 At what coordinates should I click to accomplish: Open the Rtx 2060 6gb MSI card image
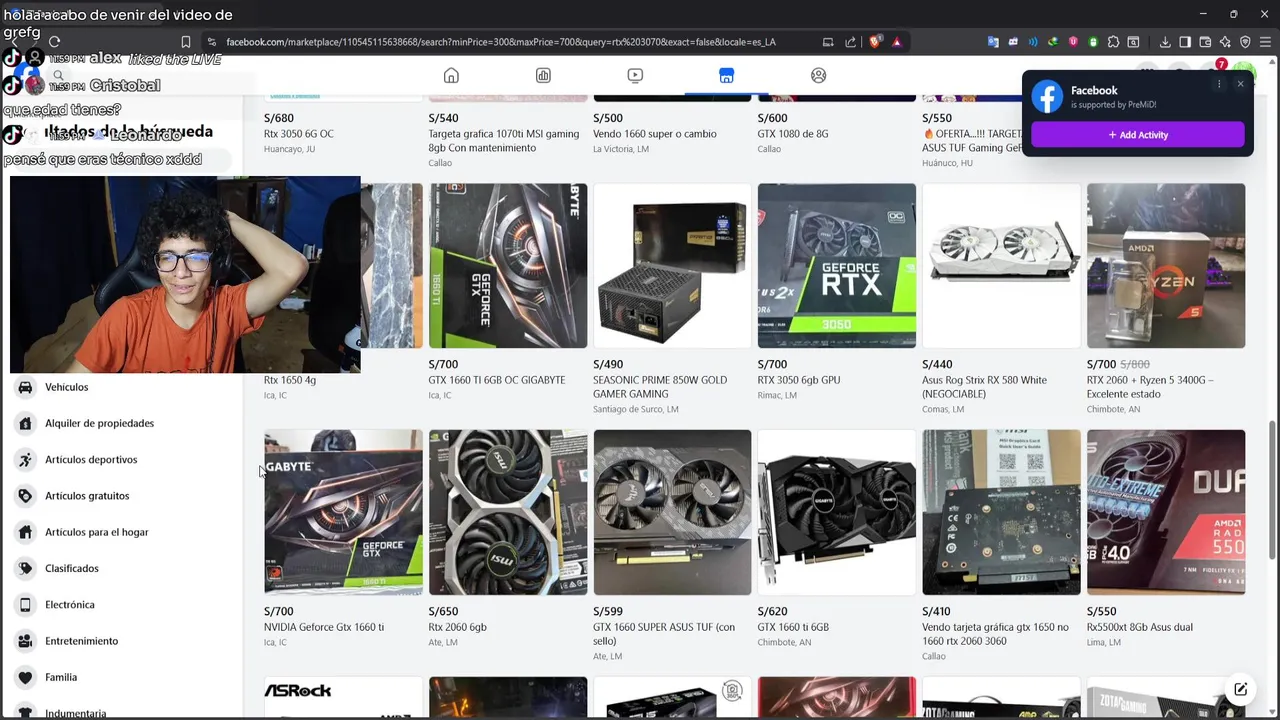pos(508,512)
